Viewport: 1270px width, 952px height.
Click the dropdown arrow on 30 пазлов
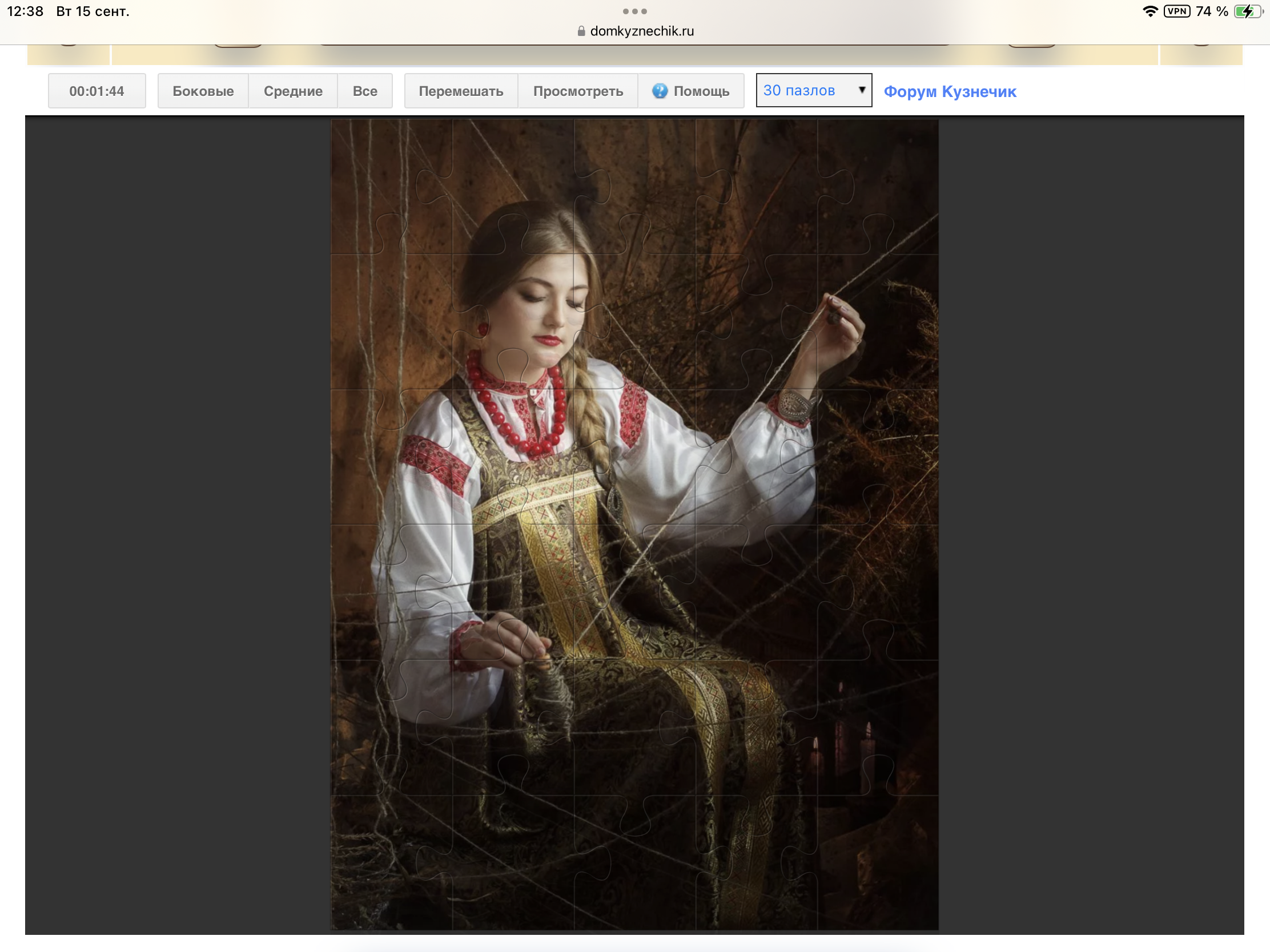(861, 90)
